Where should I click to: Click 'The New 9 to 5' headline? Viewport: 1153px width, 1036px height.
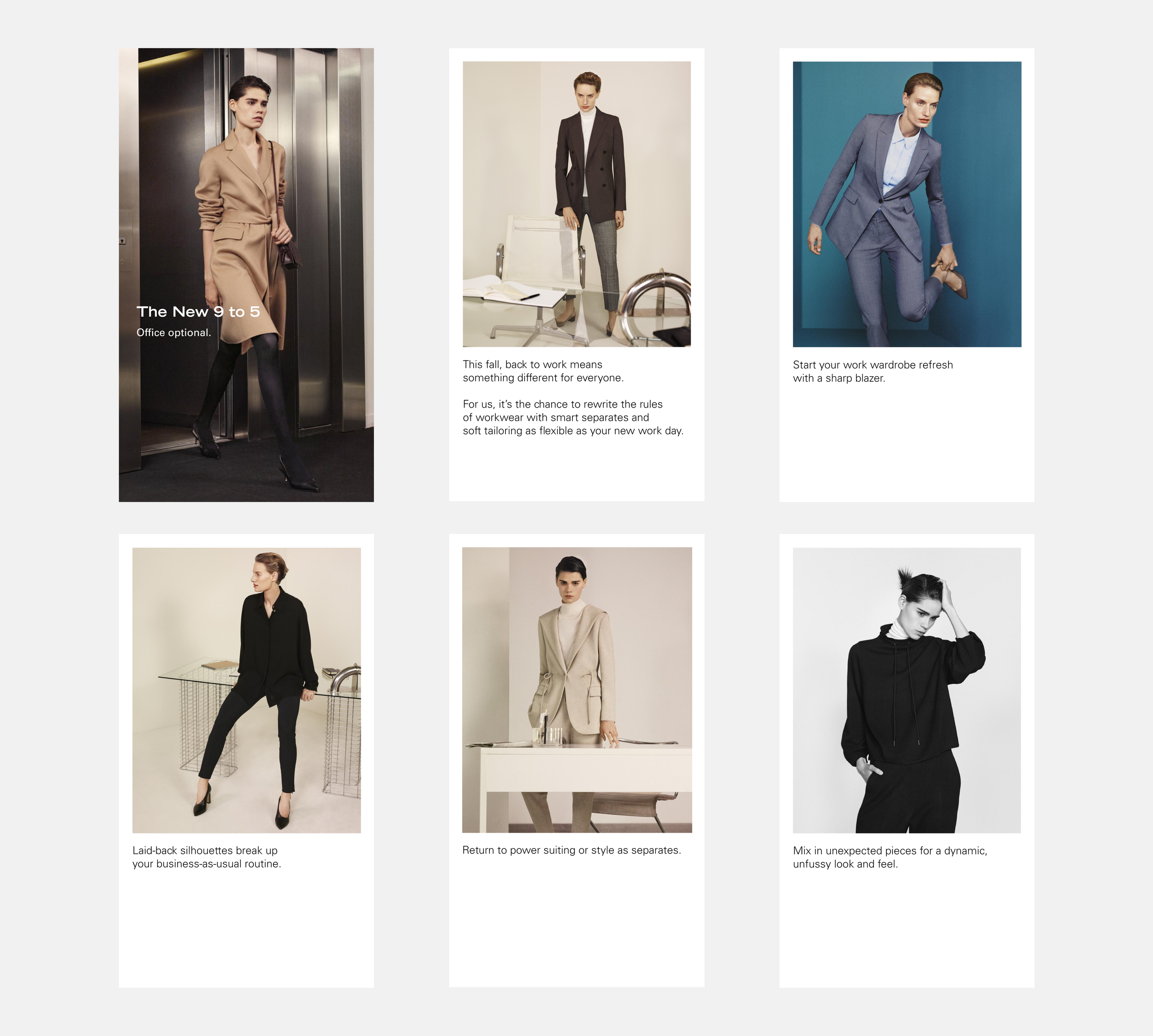tap(198, 312)
